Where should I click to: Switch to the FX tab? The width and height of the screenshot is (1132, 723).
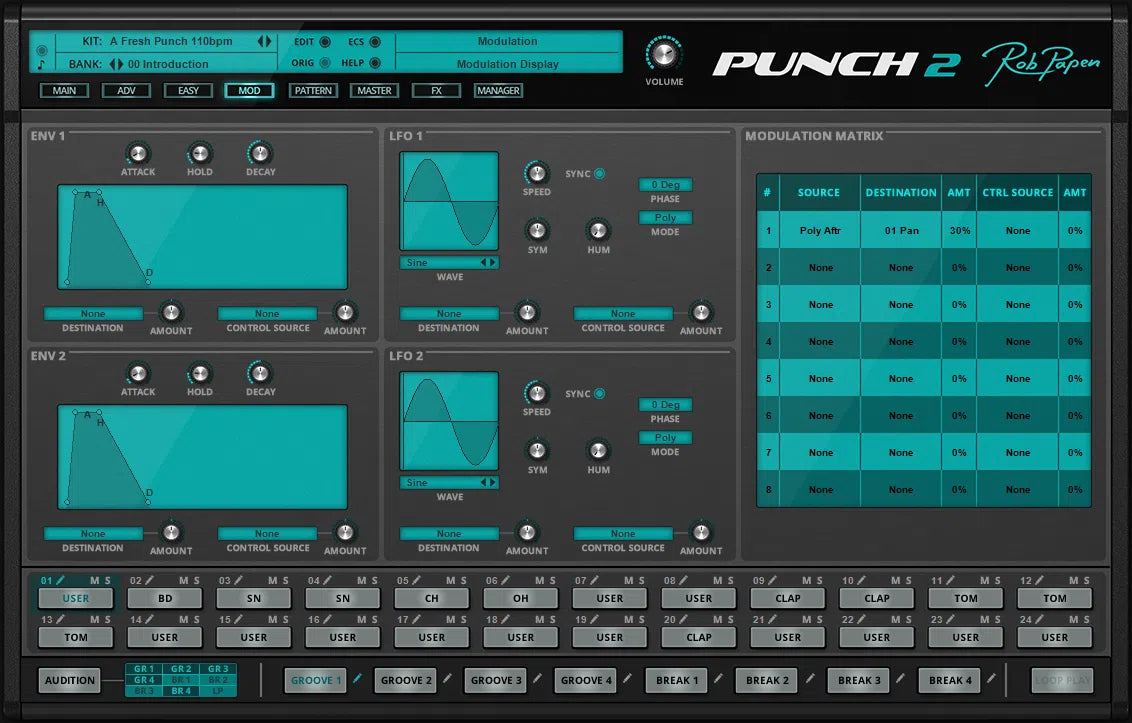coord(436,90)
